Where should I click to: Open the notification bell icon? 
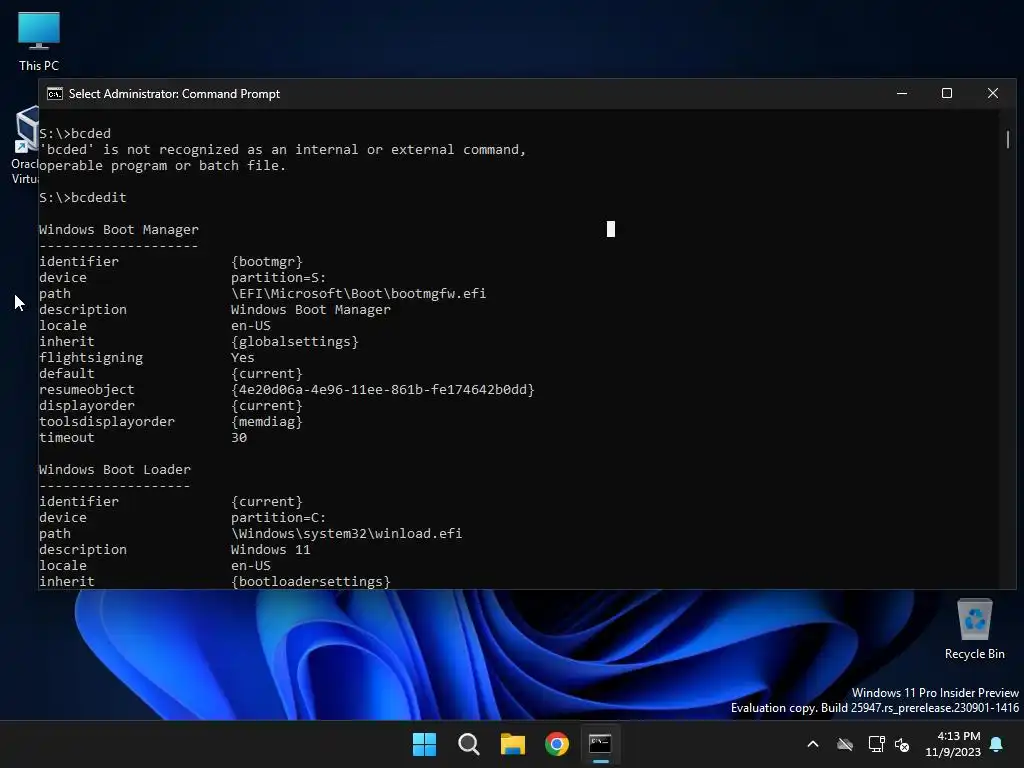[997, 744]
